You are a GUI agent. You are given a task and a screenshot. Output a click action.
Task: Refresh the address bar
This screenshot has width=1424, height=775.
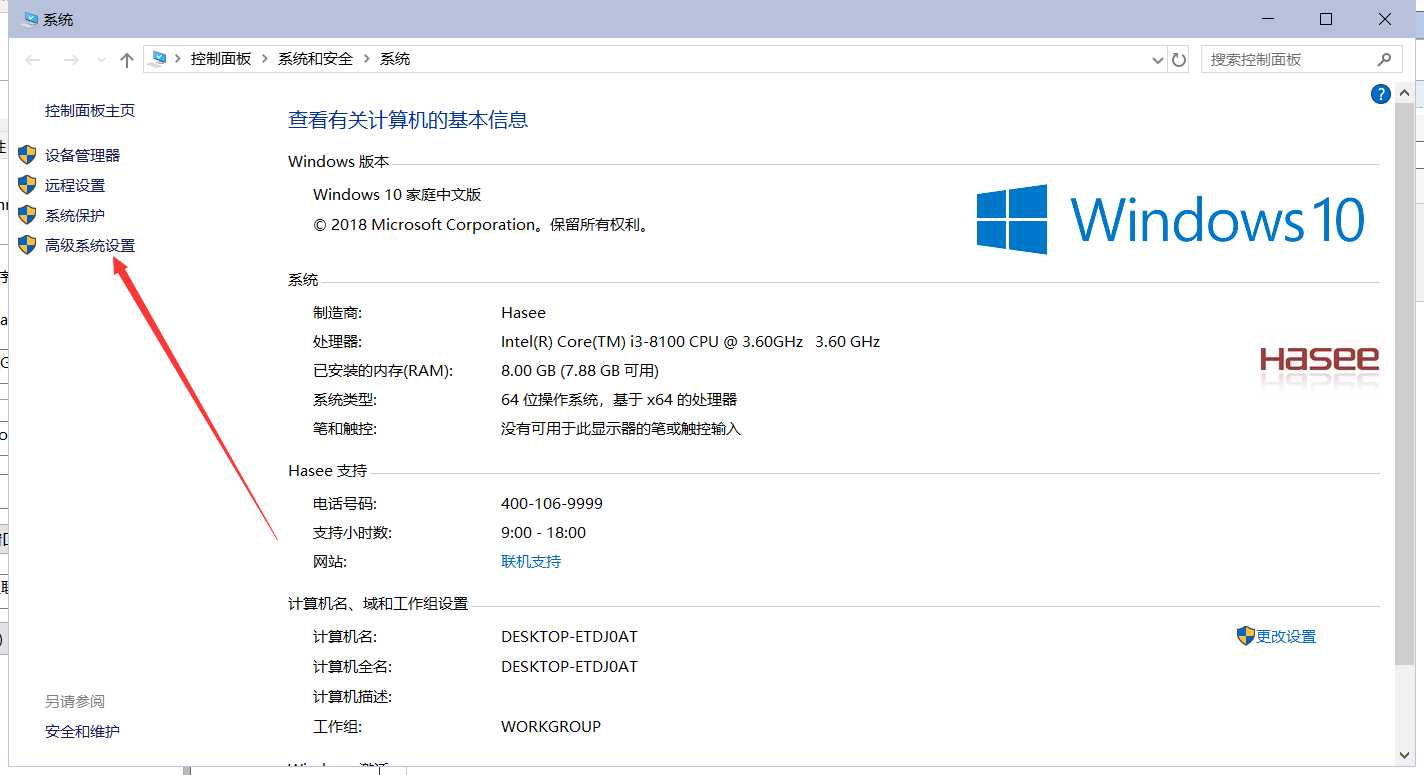[1179, 60]
